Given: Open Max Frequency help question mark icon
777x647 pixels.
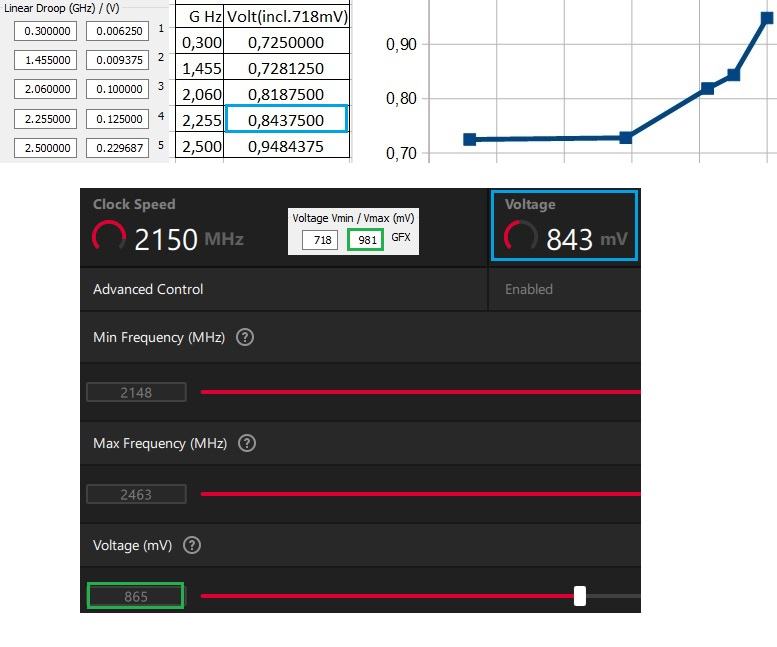Looking at the screenshot, I should (x=247, y=443).
